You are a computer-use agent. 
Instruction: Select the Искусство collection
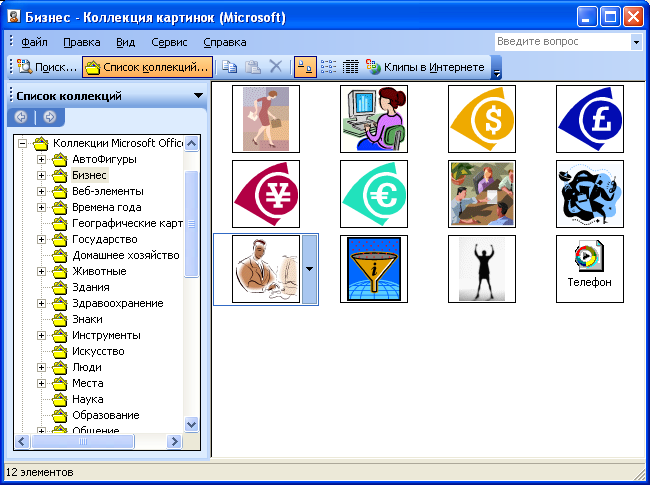[x=98, y=351]
